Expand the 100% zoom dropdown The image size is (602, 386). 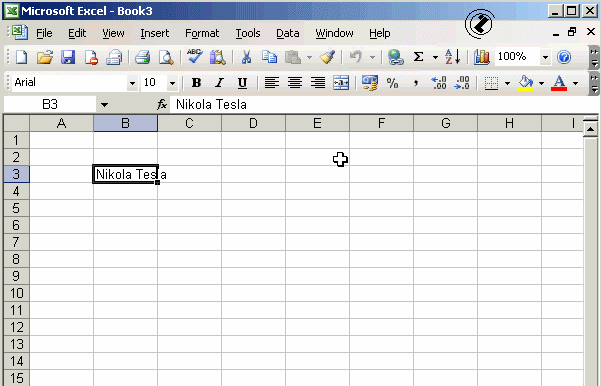[545, 58]
